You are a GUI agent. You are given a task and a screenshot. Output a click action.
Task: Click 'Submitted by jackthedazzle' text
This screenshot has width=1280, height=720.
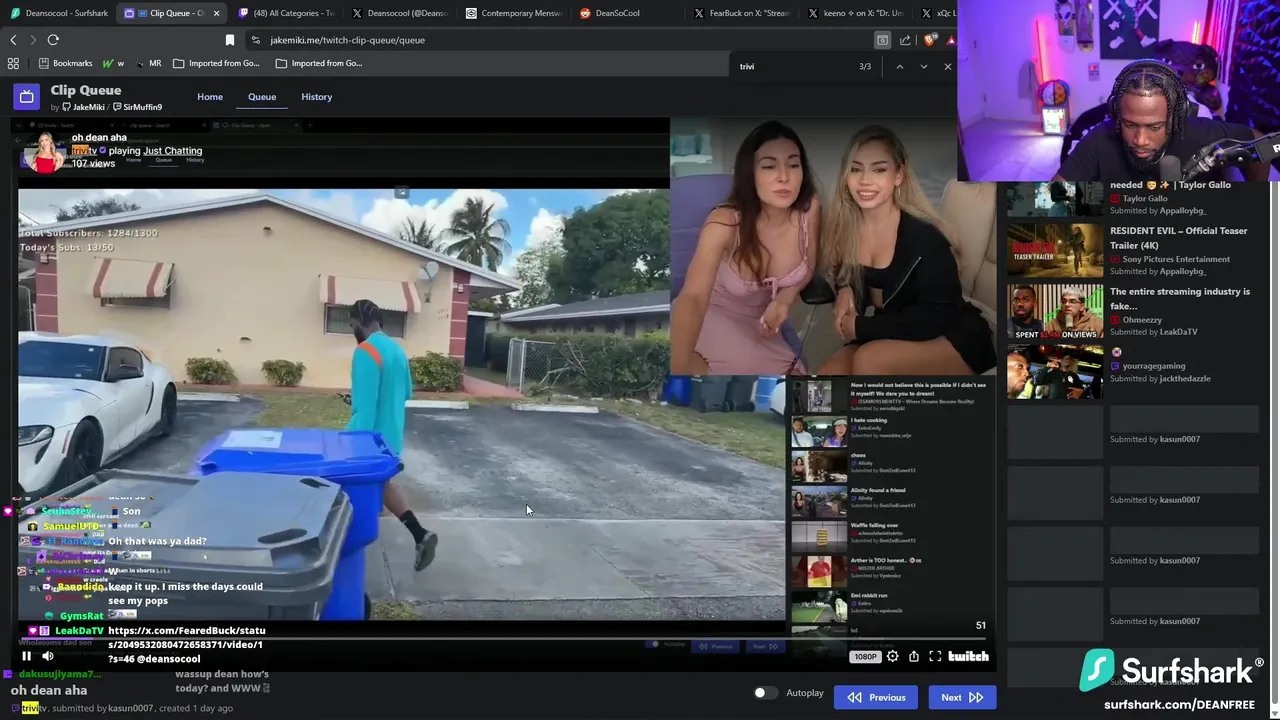[x=1160, y=379]
